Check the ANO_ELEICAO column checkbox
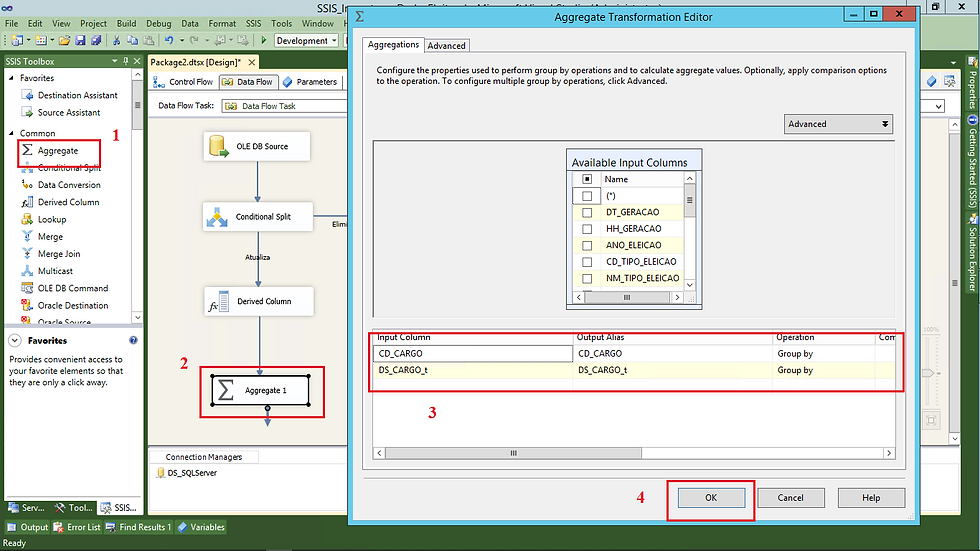 click(x=587, y=246)
